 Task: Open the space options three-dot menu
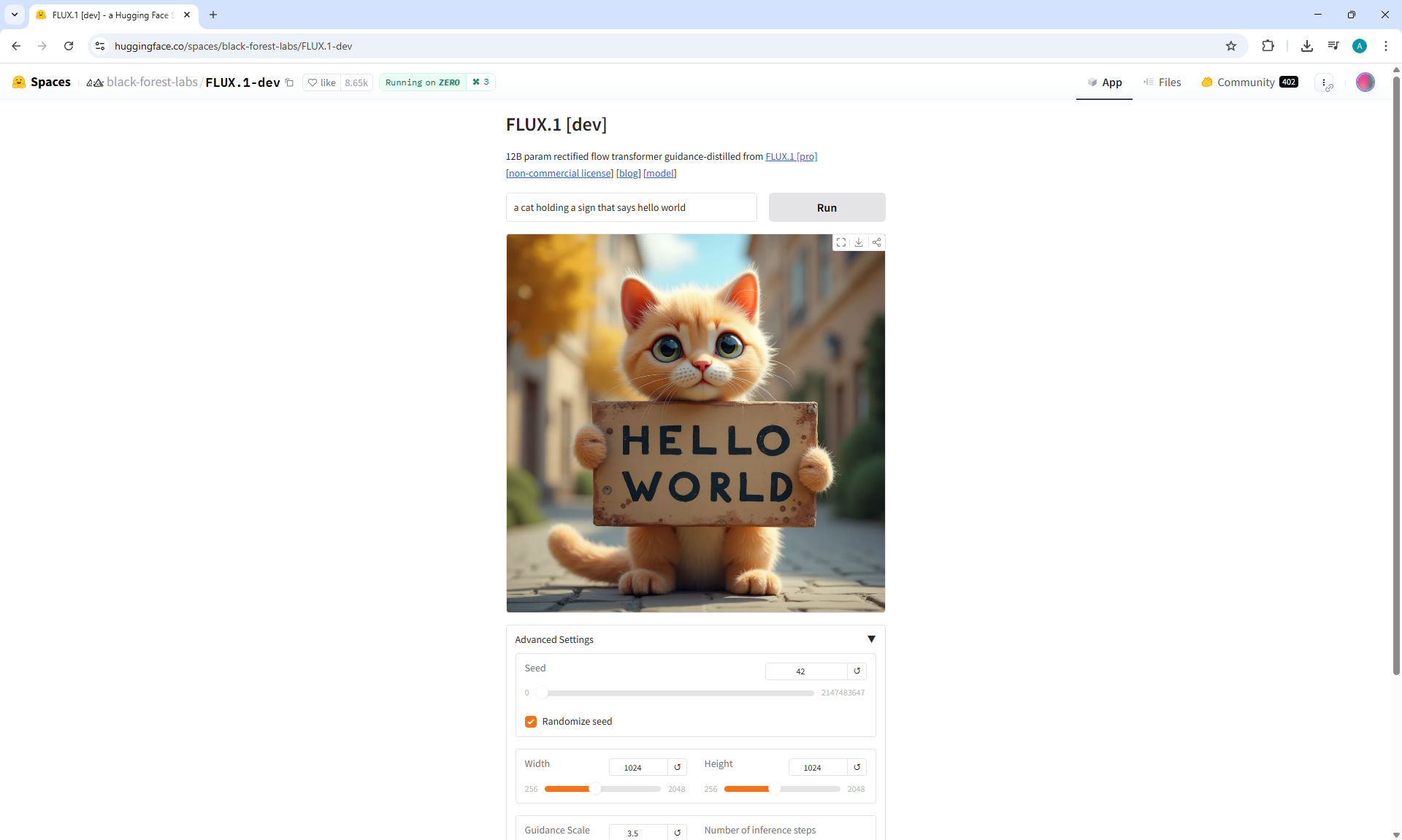click(x=1324, y=82)
